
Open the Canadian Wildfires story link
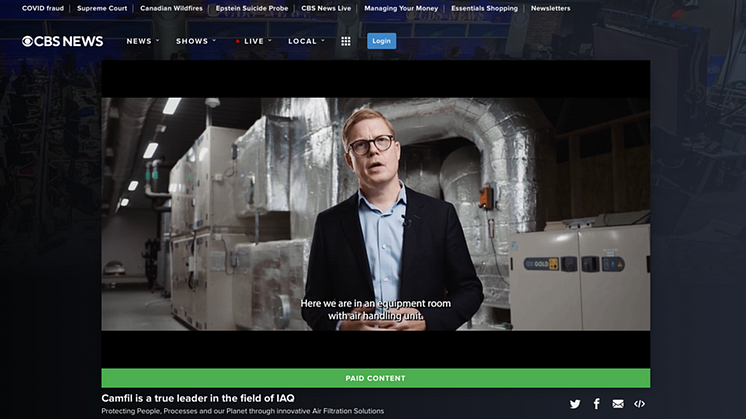[x=171, y=8]
